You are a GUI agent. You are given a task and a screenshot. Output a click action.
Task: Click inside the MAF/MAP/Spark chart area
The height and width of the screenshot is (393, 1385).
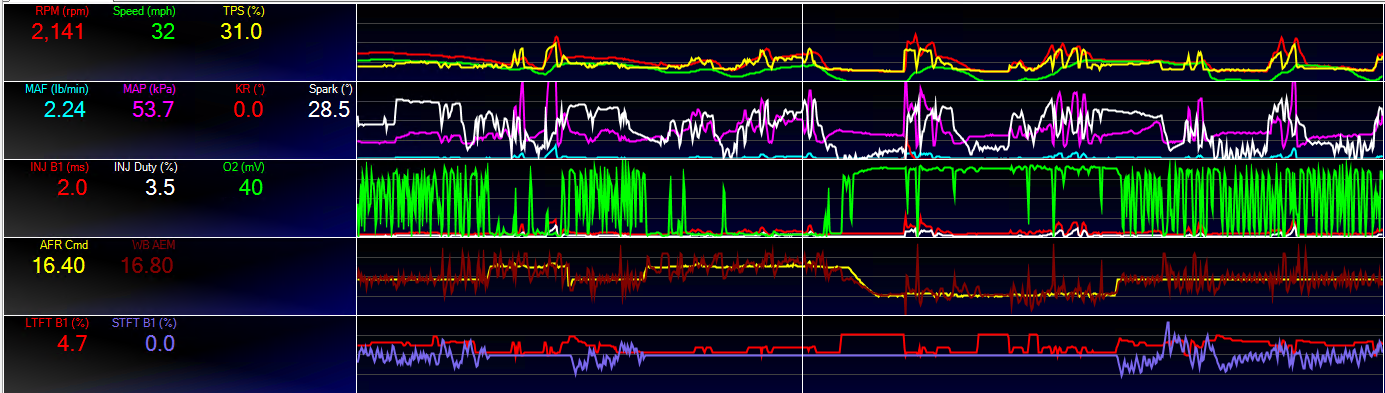click(870, 119)
